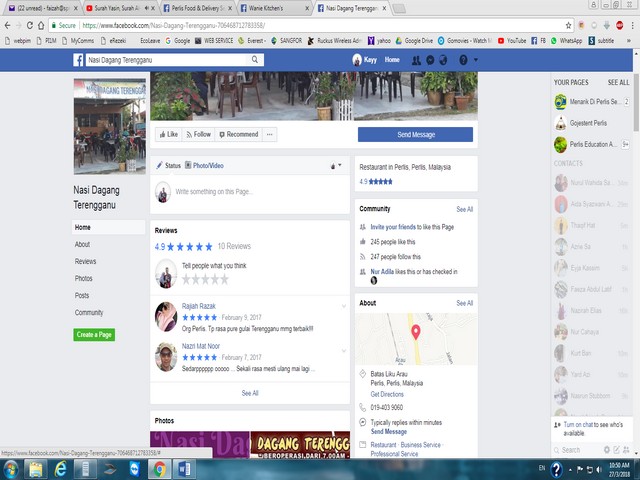Click the YouTube bookmark in bookmarks bar
Image resolution: width=640 pixels, height=480 pixels.
click(x=515, y=40)
